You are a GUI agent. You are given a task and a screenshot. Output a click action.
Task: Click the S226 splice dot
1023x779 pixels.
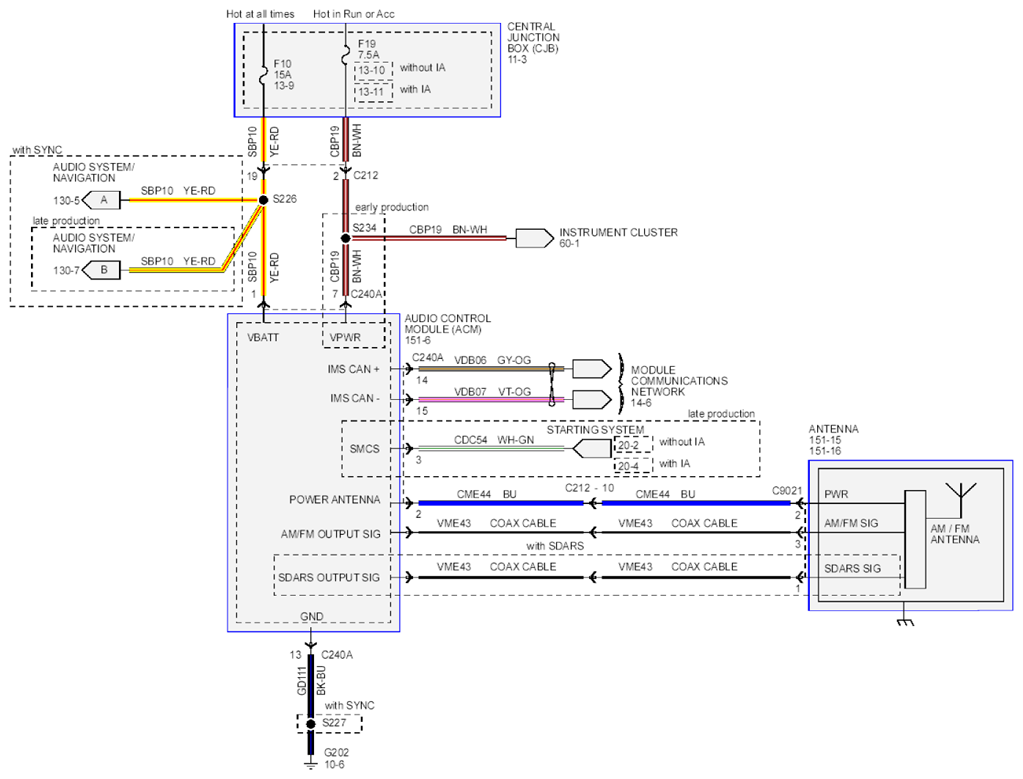click(263, 200)
